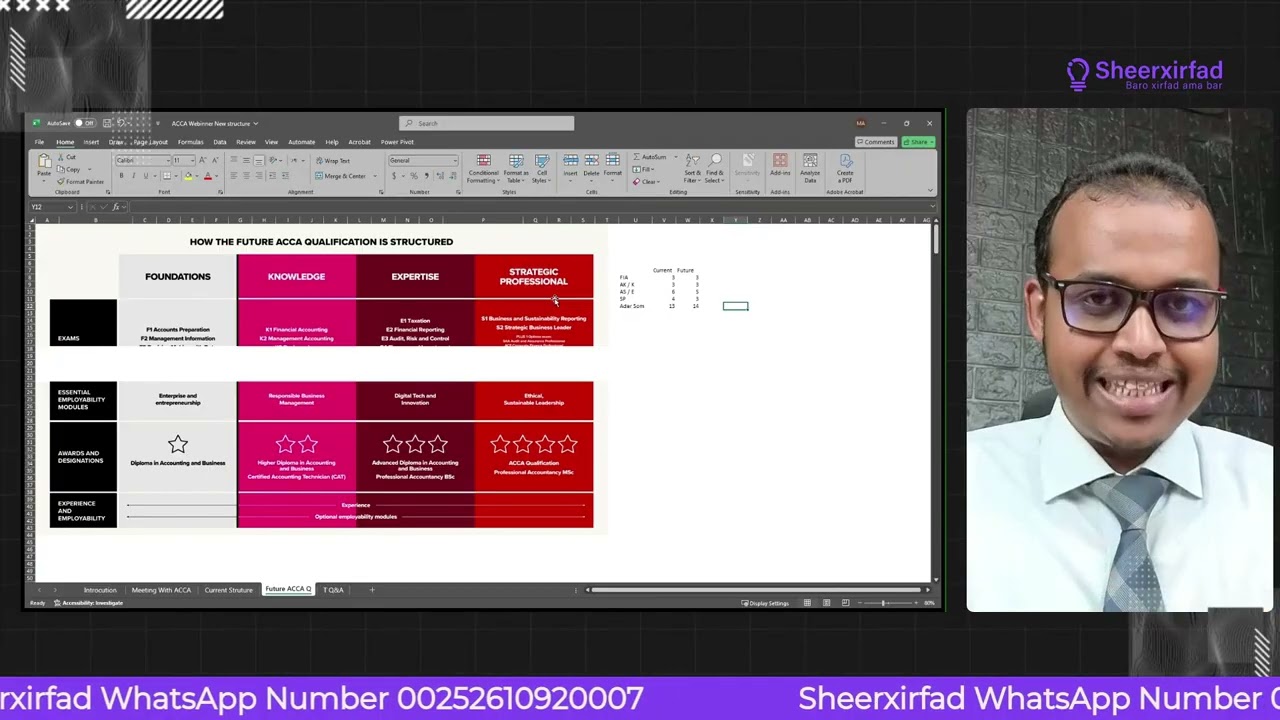Toggle Underline formatting

click(145, 177)
